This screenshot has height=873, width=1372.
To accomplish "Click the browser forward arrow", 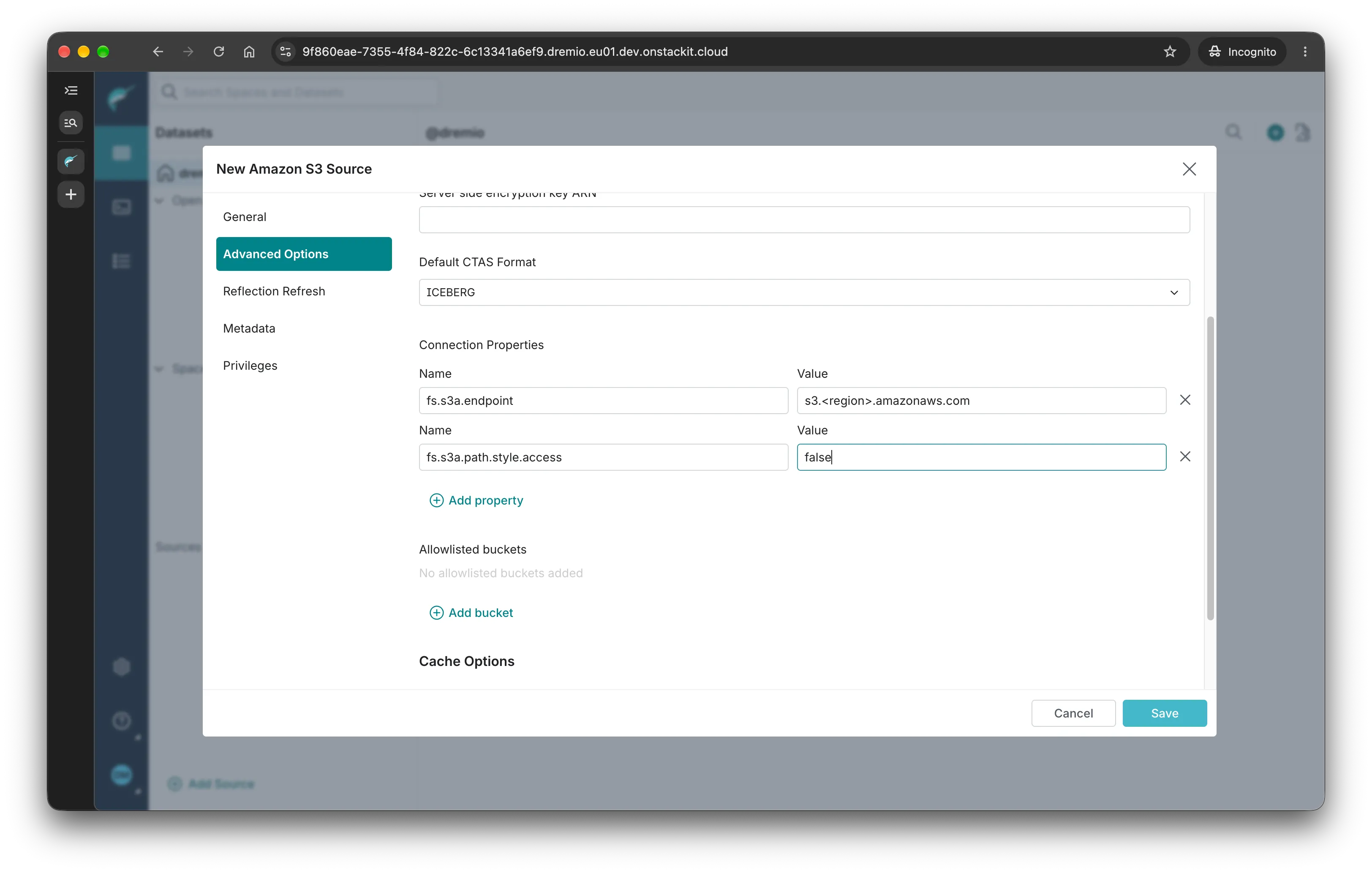I will [188, 52].
